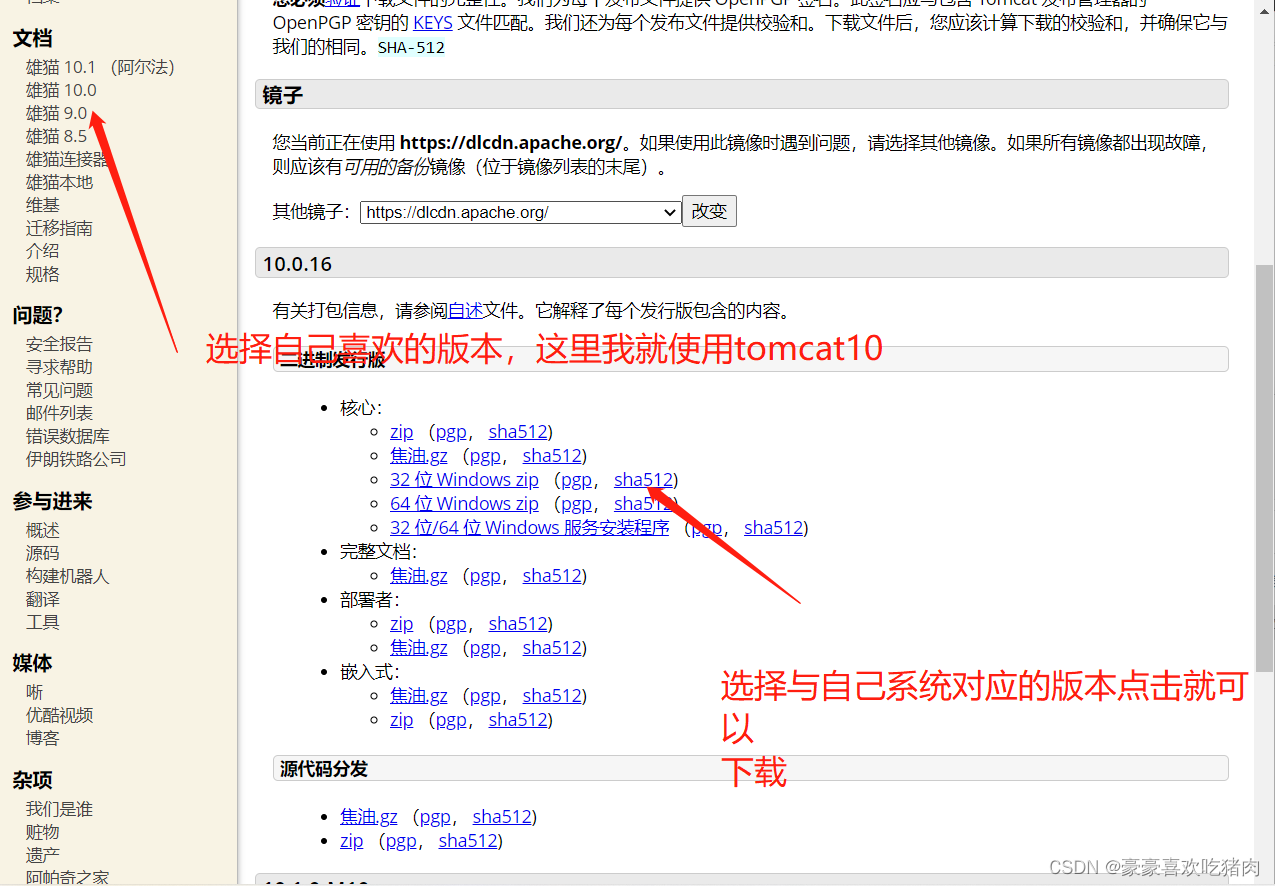Open 源码 sidebar link
1275x886 pixels.
[x=43, y=553]
